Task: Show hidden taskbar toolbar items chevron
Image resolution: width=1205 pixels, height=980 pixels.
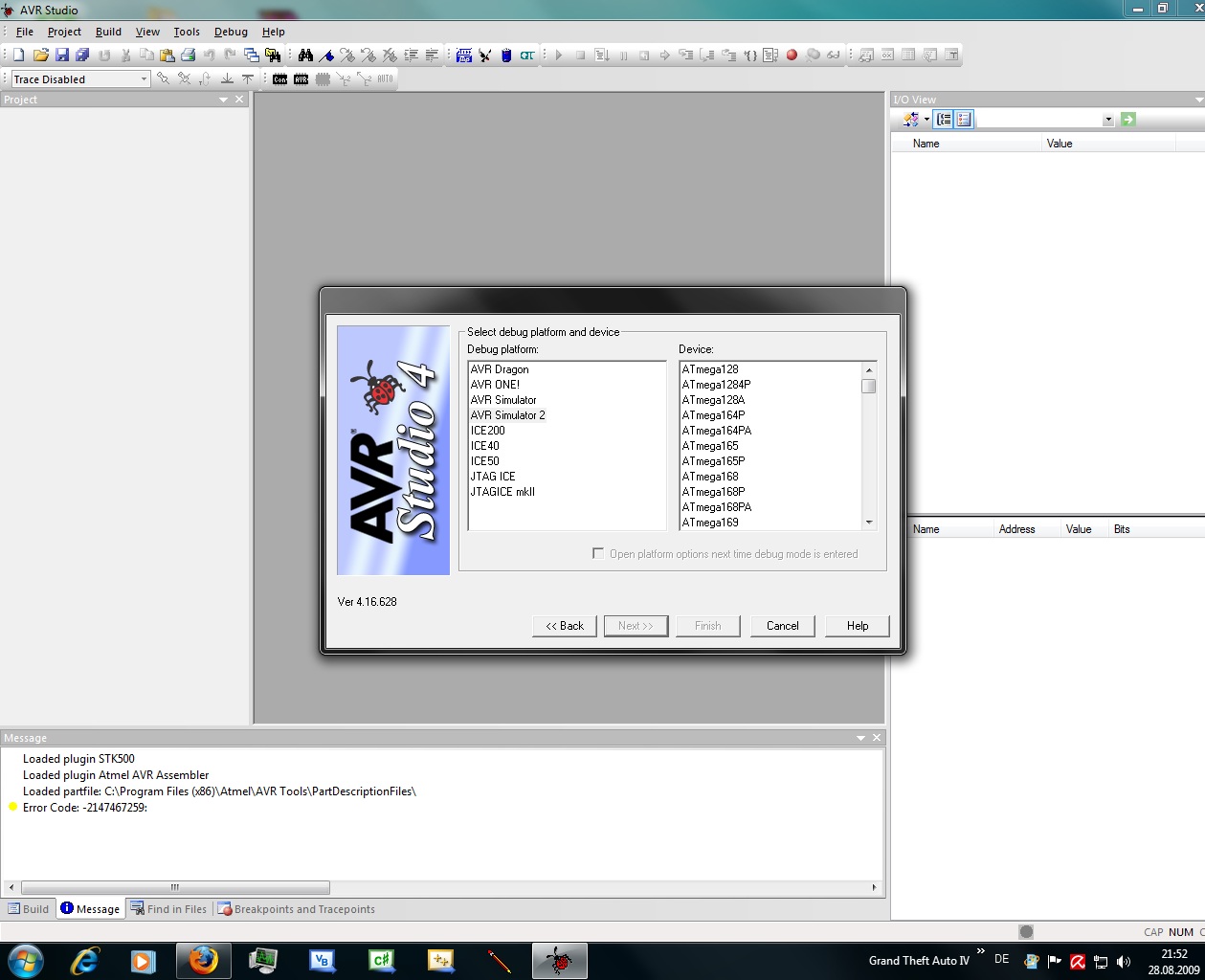Action: point(981,951)
